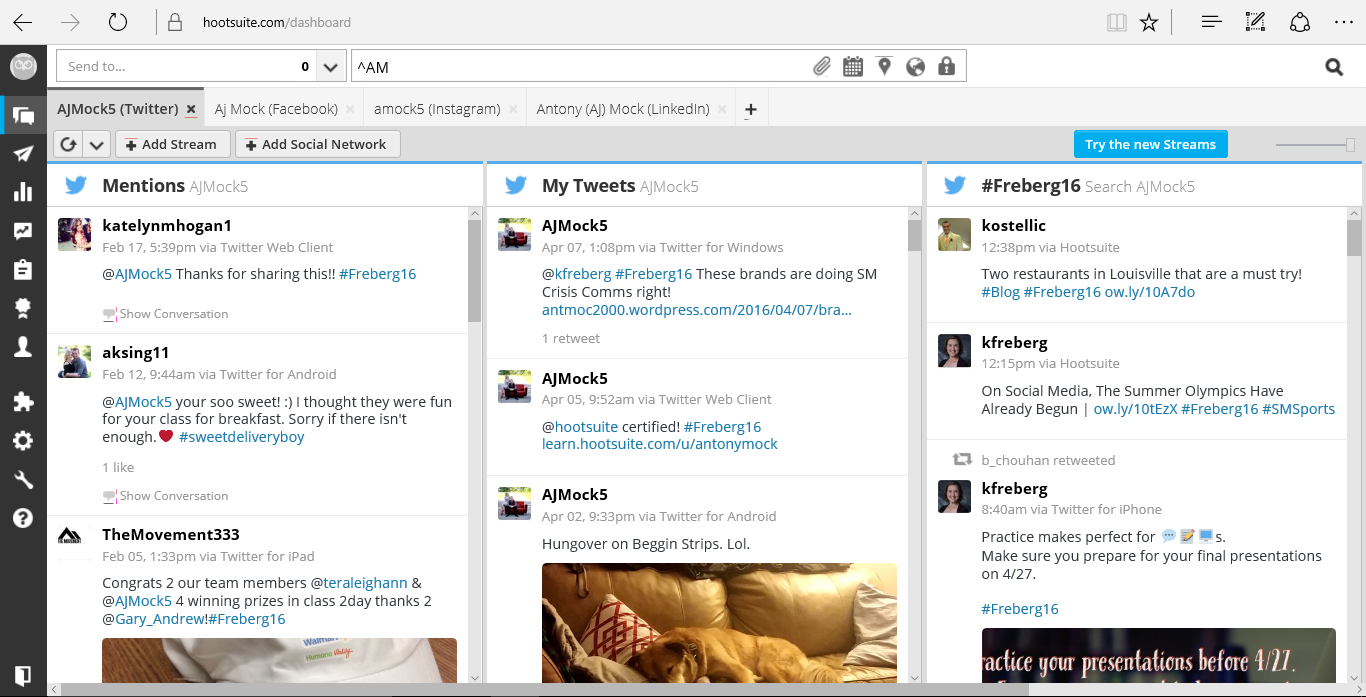Switch to Aj Mock (Facebook) tab
The height and width of the screenshot is (697, 1366).
pos(276,109)
